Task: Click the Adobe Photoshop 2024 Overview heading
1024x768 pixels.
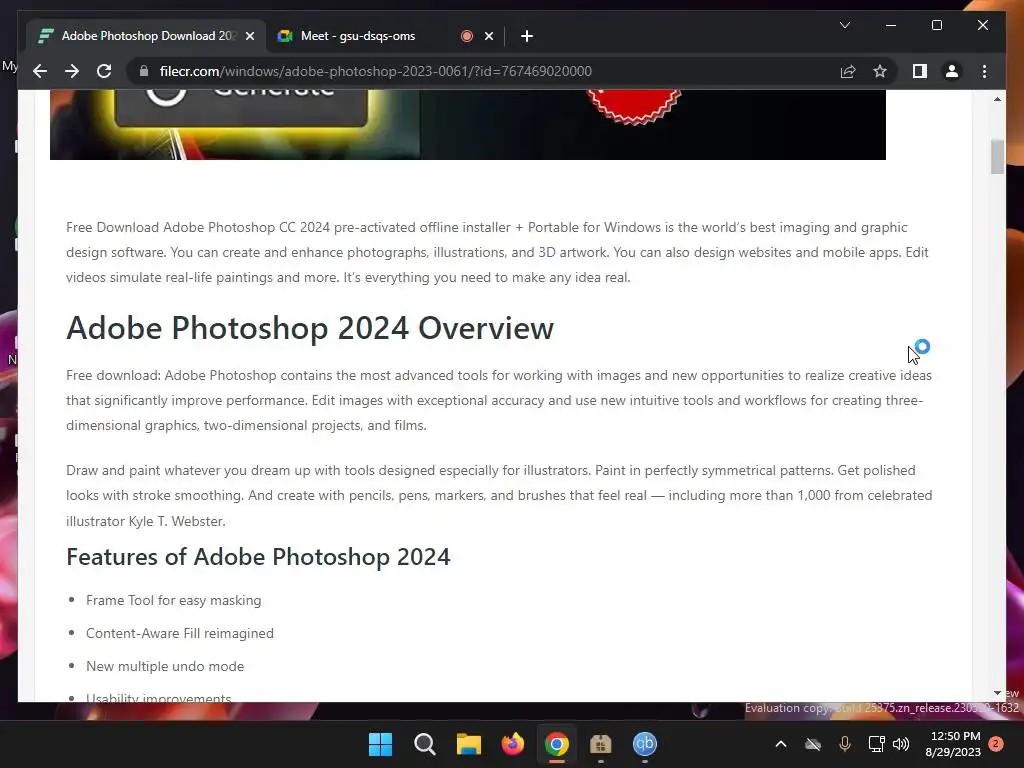Action: point(310,328)
